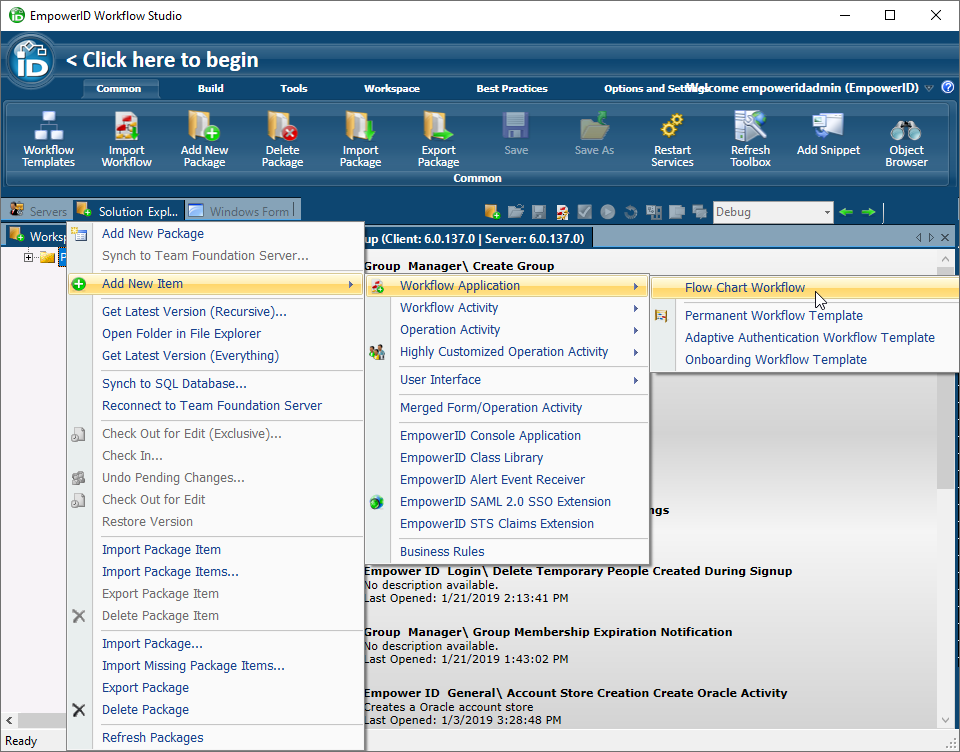Click the 'Click here to begin' header

tap(161, 60)
